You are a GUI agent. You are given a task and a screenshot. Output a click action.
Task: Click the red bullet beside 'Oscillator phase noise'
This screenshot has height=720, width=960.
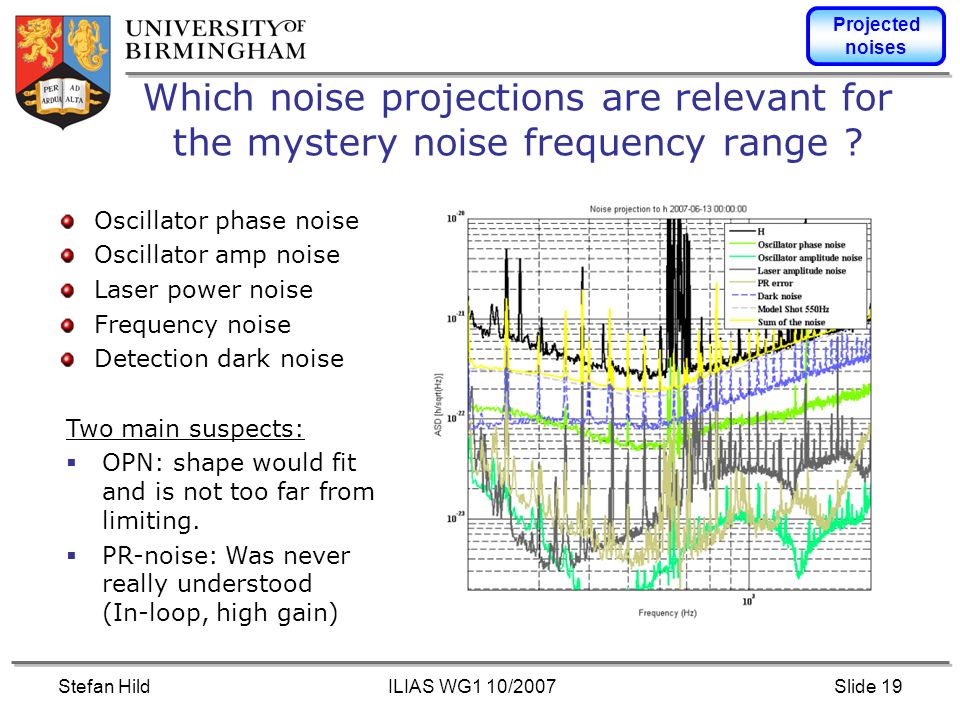(68, 221)
